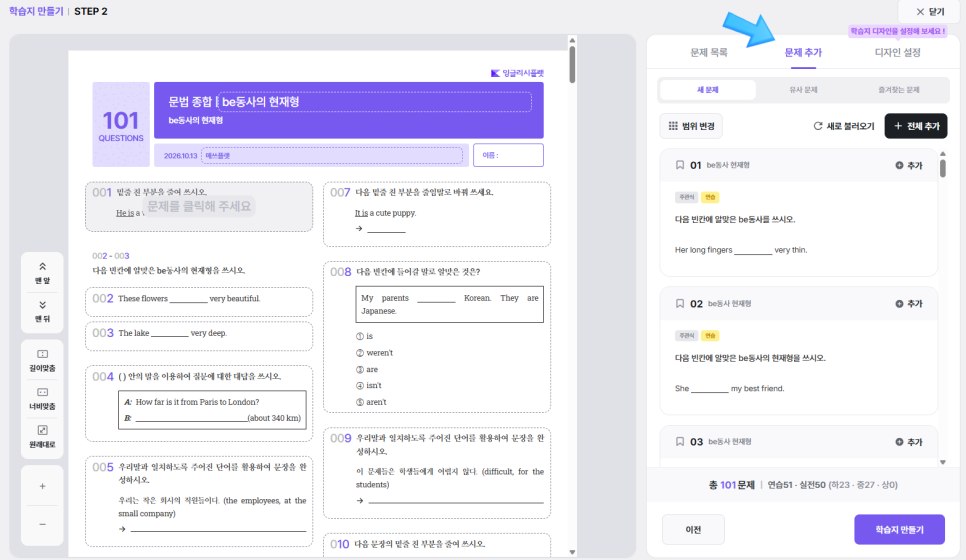Open the 디자인 설정 tab
The image size is (966, 560).
point(898,52)
